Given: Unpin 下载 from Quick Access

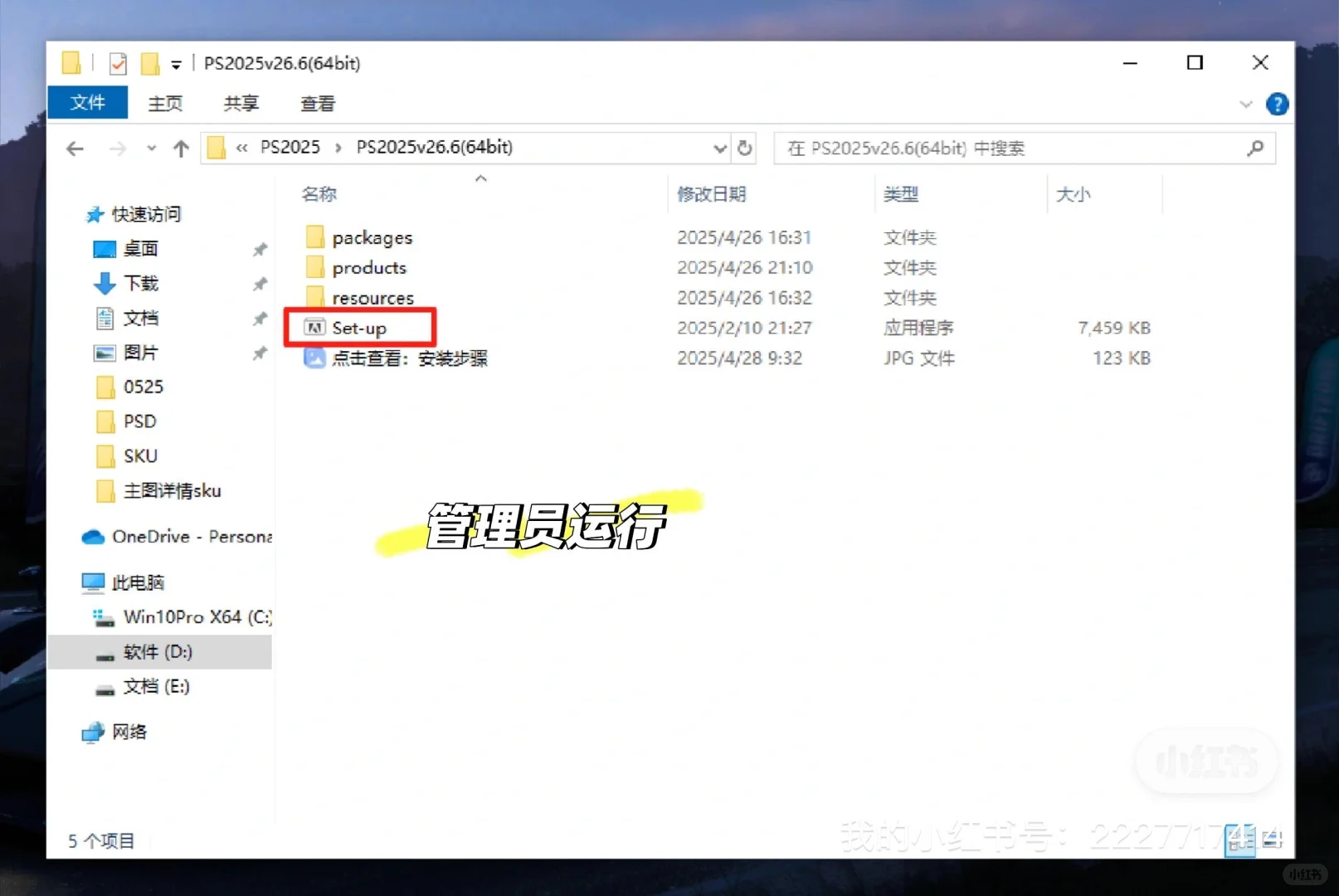Looking at the screenshot, I should tap(260, 284).
